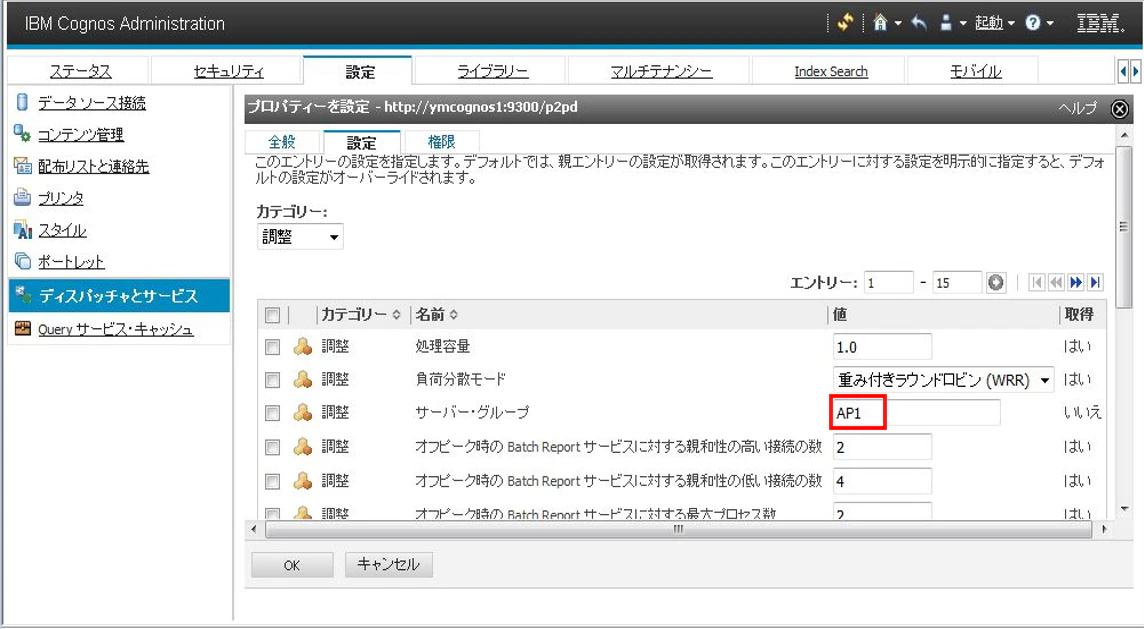
Task: Click the サーバー・グループ row icon
Action: pyautogui.click(x=303, y=413)
